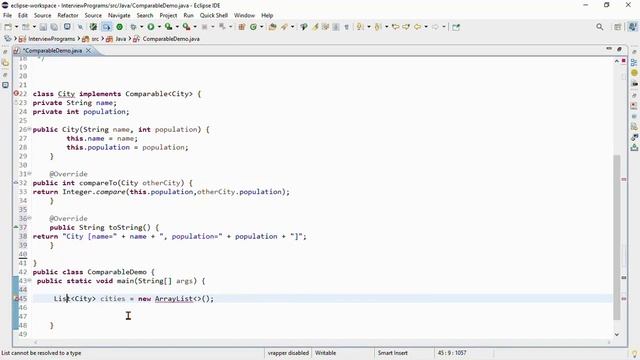Open the Back history dropdown arrow

point(426,27)
